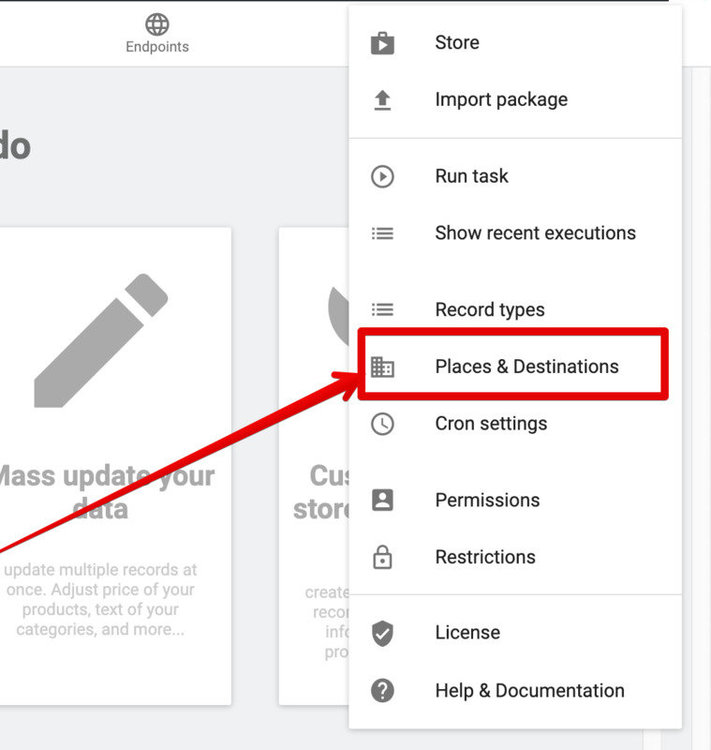This screenshot has width=711, height=750.
Task: Click the Record types list icon
Action: coord(382,310)
